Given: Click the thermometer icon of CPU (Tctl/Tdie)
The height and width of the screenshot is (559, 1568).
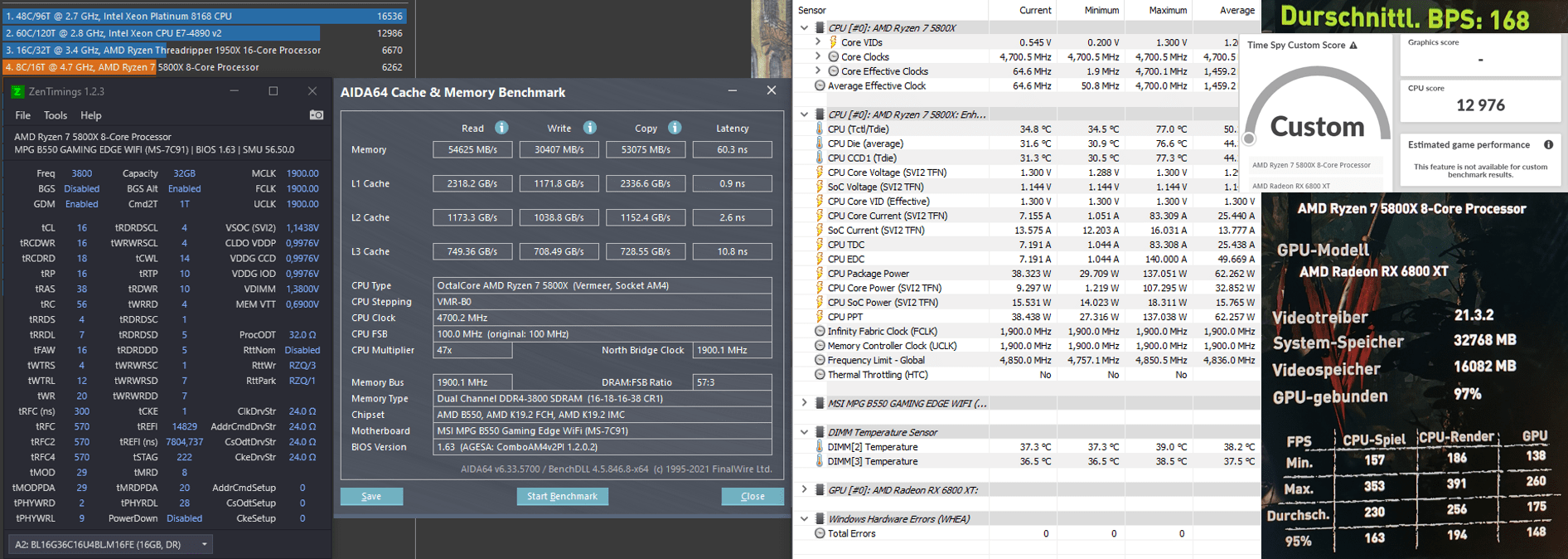Looking at the screenshot, I should click(x=820, y=129).
